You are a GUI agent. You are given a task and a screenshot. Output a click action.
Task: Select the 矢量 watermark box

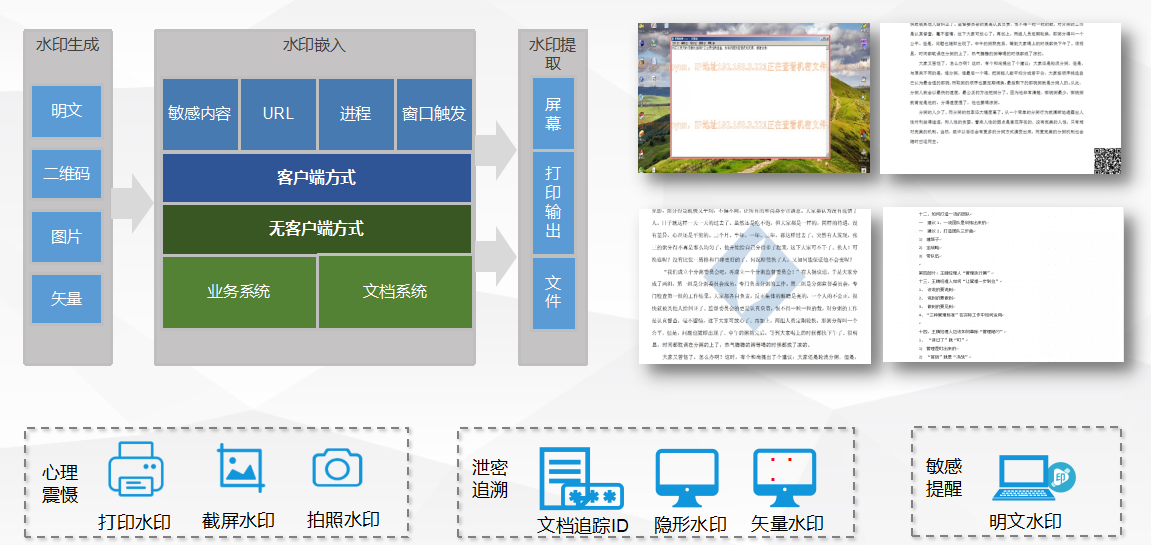(67, 298)
